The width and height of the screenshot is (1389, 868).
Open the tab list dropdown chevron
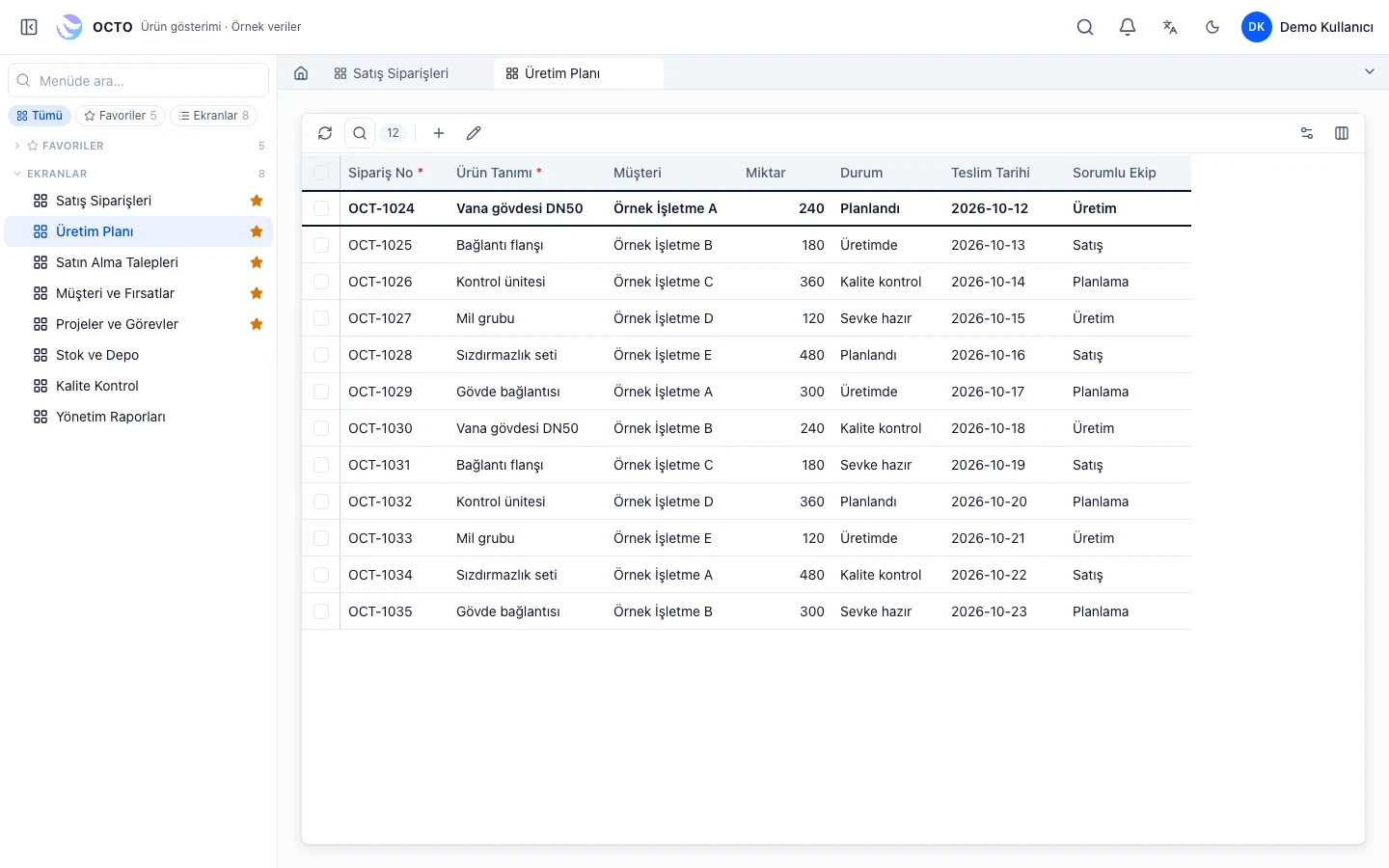[1369, 72]
